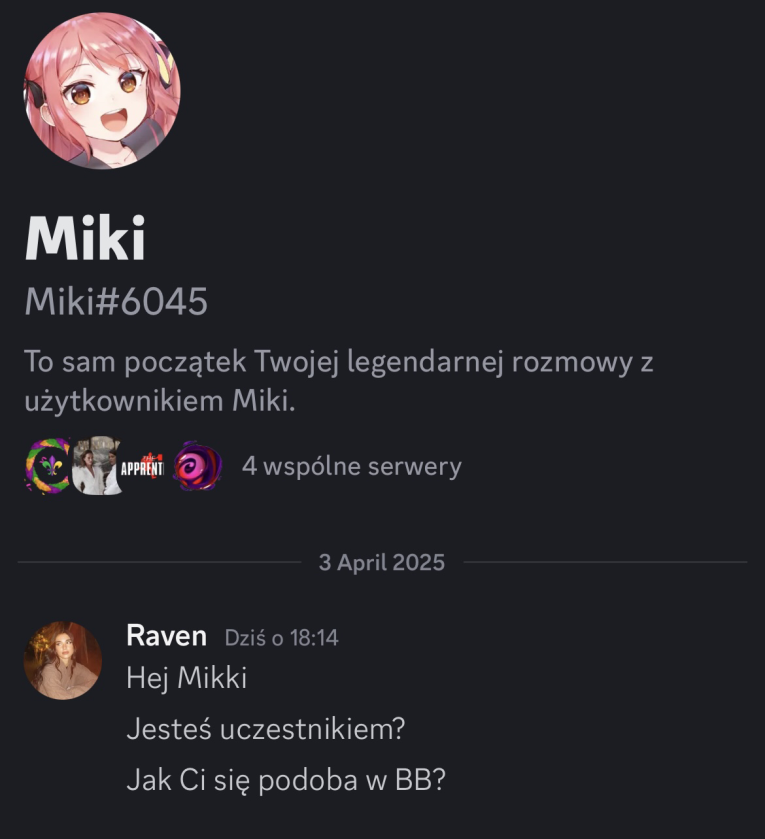
Task: Click Raven's profile picture beside the message
Action: (63, 660)
